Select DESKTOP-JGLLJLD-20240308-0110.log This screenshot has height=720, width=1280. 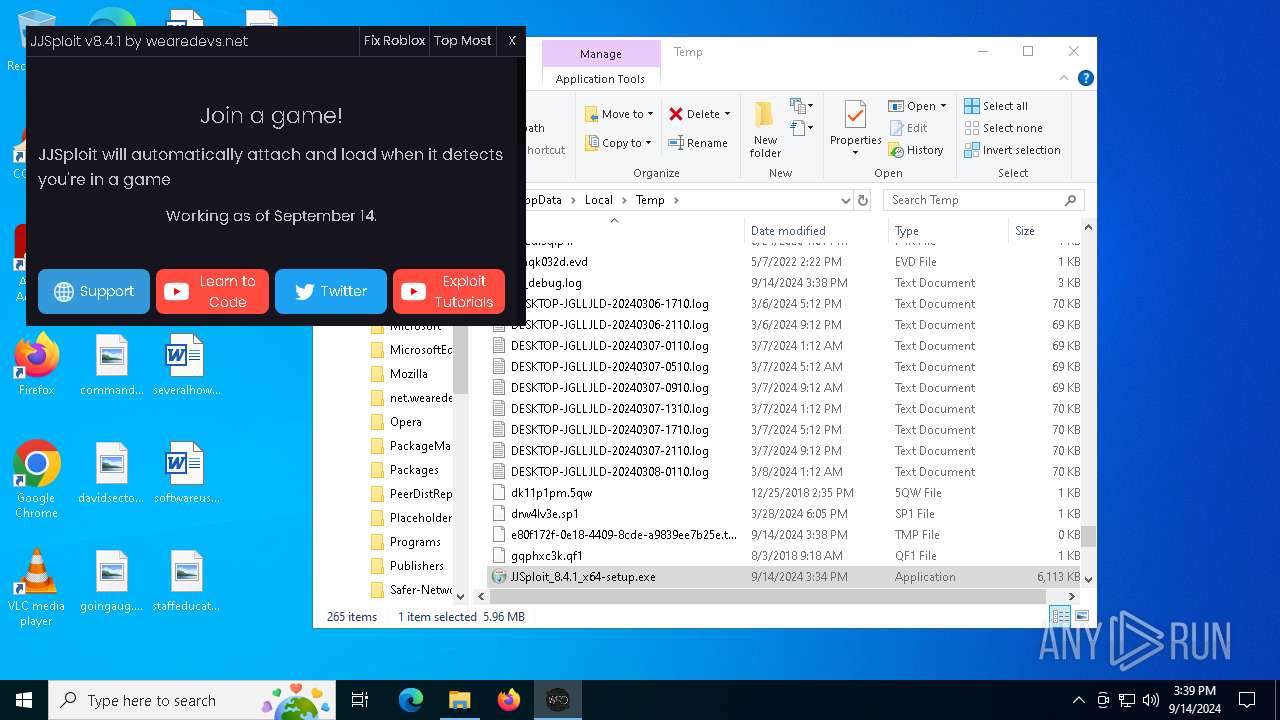pos(784,472)
